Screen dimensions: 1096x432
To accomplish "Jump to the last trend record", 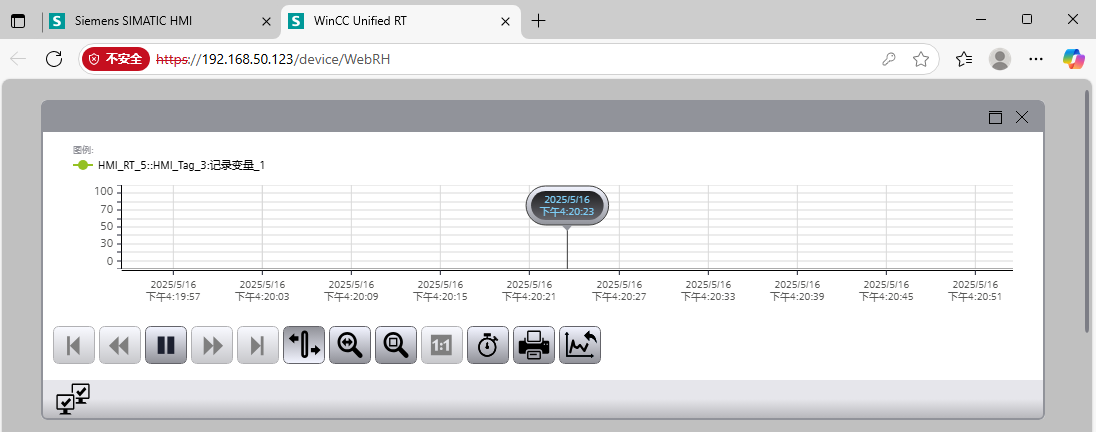I will pos(258,345).
